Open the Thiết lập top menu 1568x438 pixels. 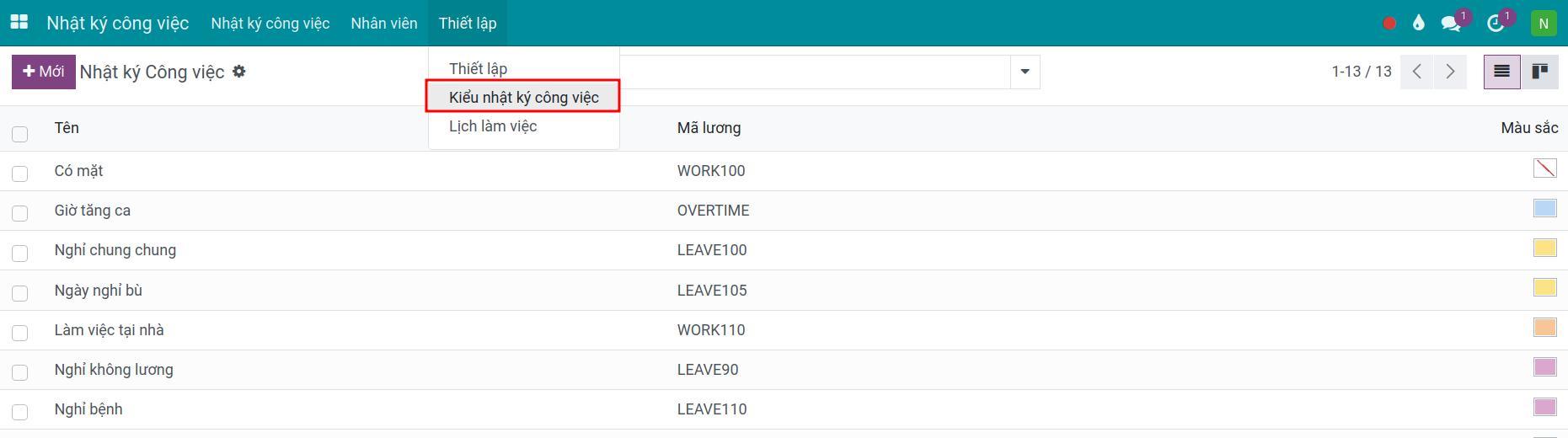pos(468,23)
